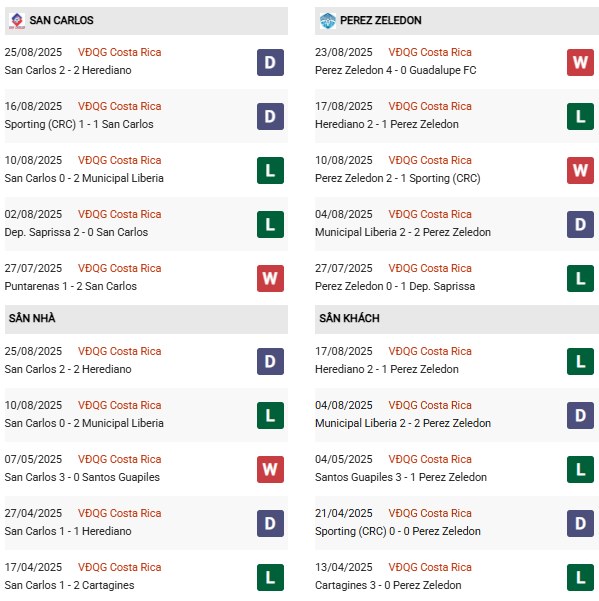
Task: Click the W badge for Puntarenas 1-2 San Carlos
Action: 270,279
